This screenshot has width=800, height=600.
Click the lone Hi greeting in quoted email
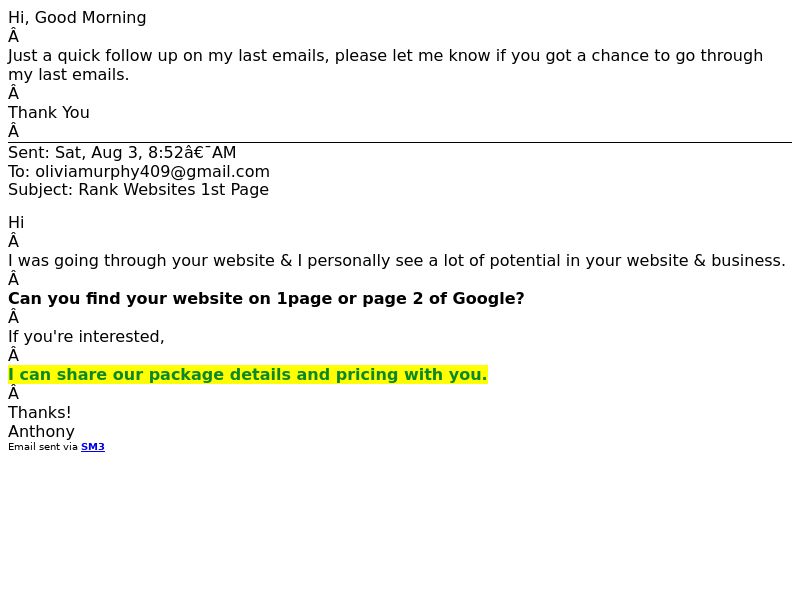16,222
